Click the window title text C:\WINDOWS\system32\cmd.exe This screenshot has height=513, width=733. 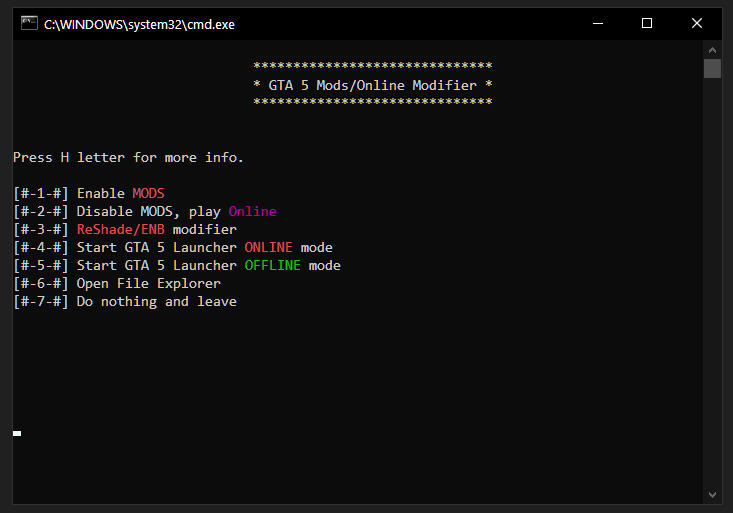click(139, 24)
